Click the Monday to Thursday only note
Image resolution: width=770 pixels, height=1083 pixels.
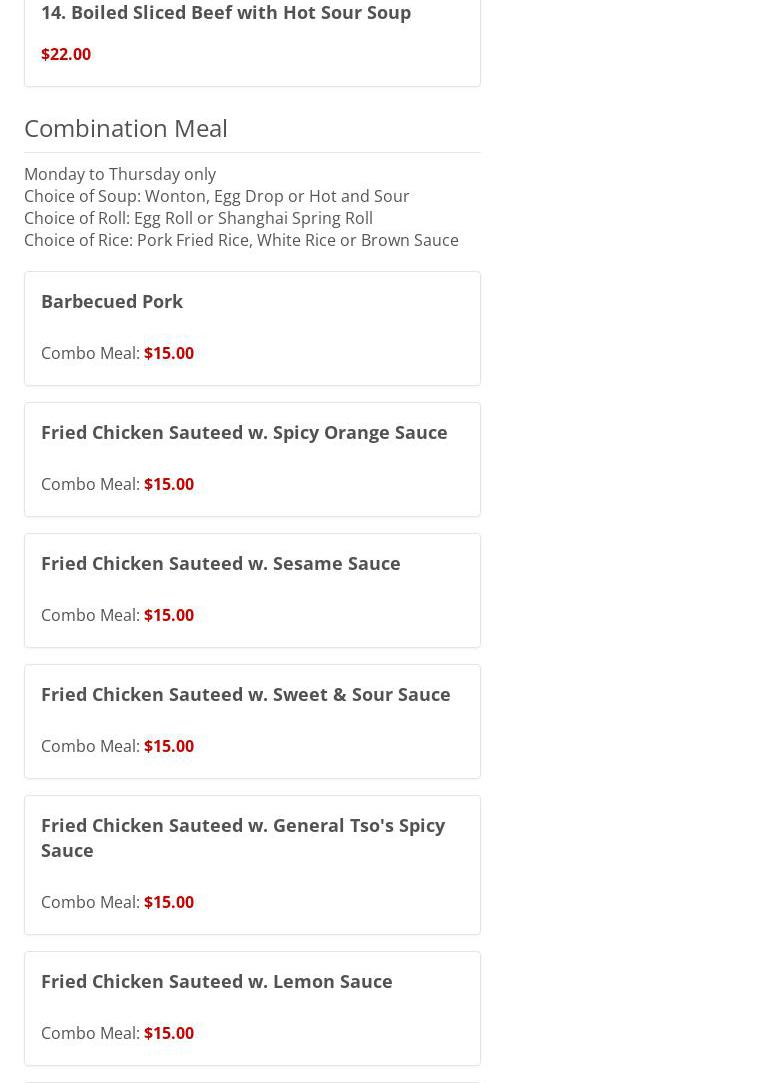(x=120, y=174)
